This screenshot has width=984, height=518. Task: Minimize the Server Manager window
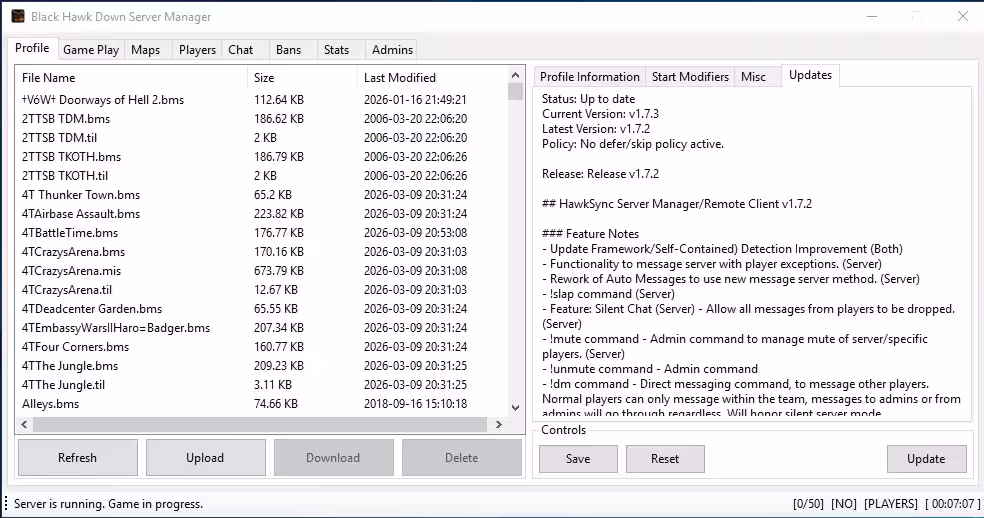click(x=872, y=16)
